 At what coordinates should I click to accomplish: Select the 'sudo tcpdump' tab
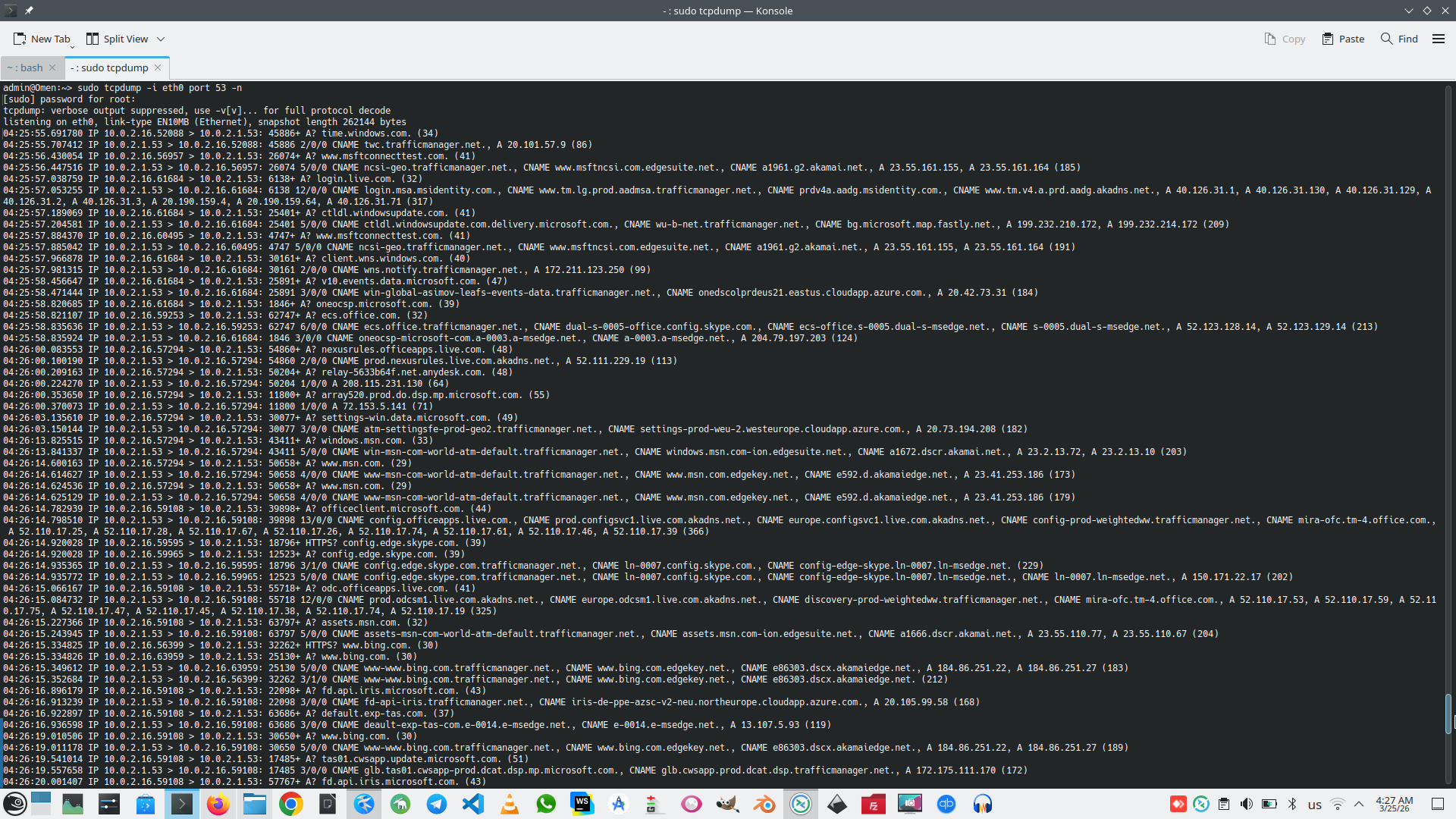(109, 67)
